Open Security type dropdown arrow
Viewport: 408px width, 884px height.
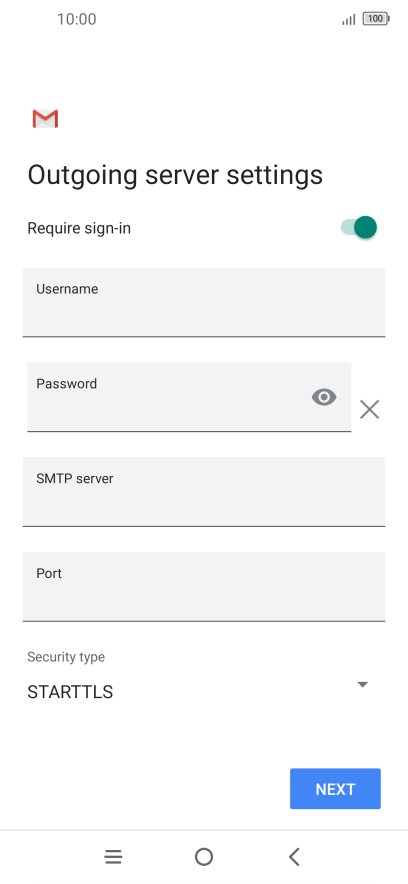click(363, 684)
